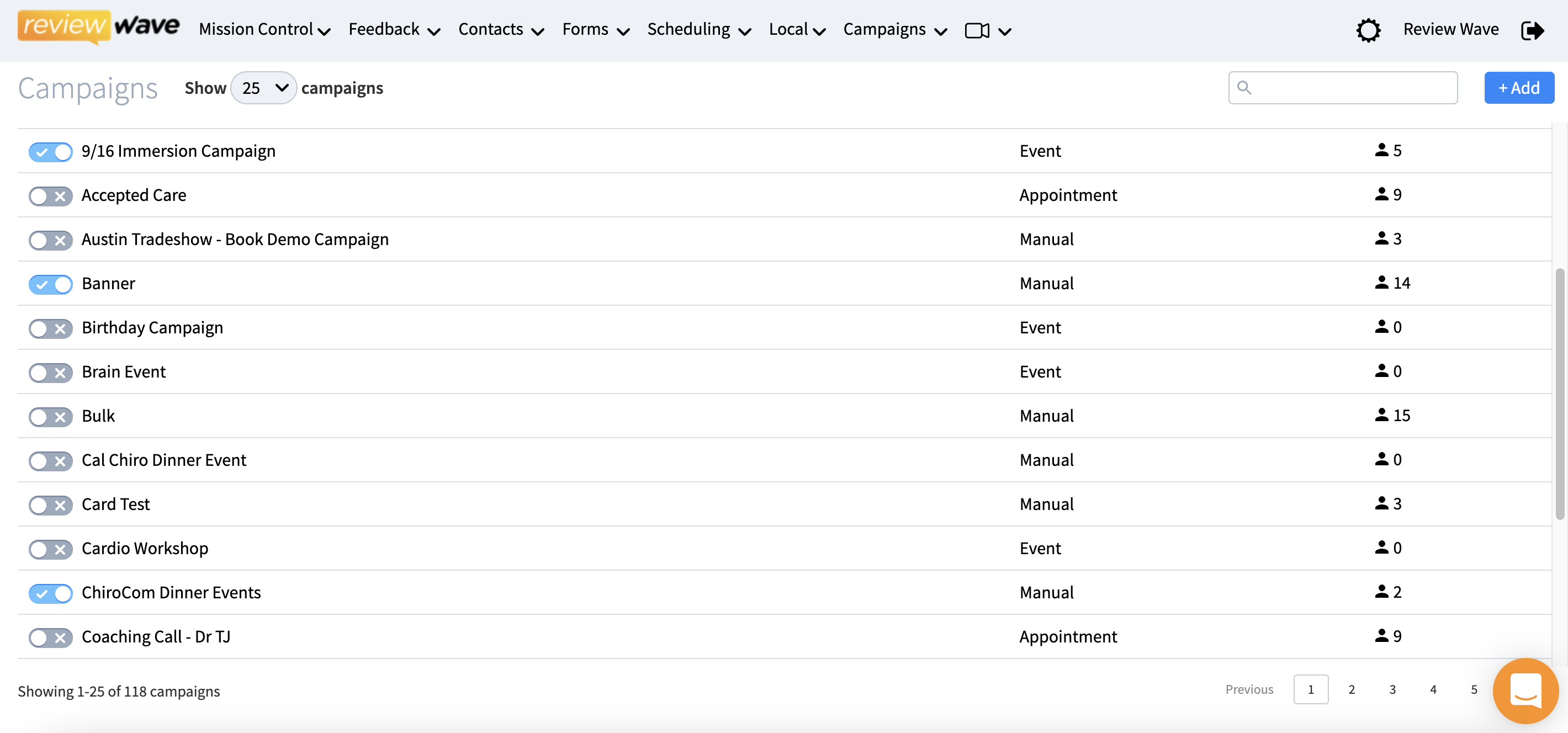
Task: Open the video camera menu icon
Action: point(977,30)
